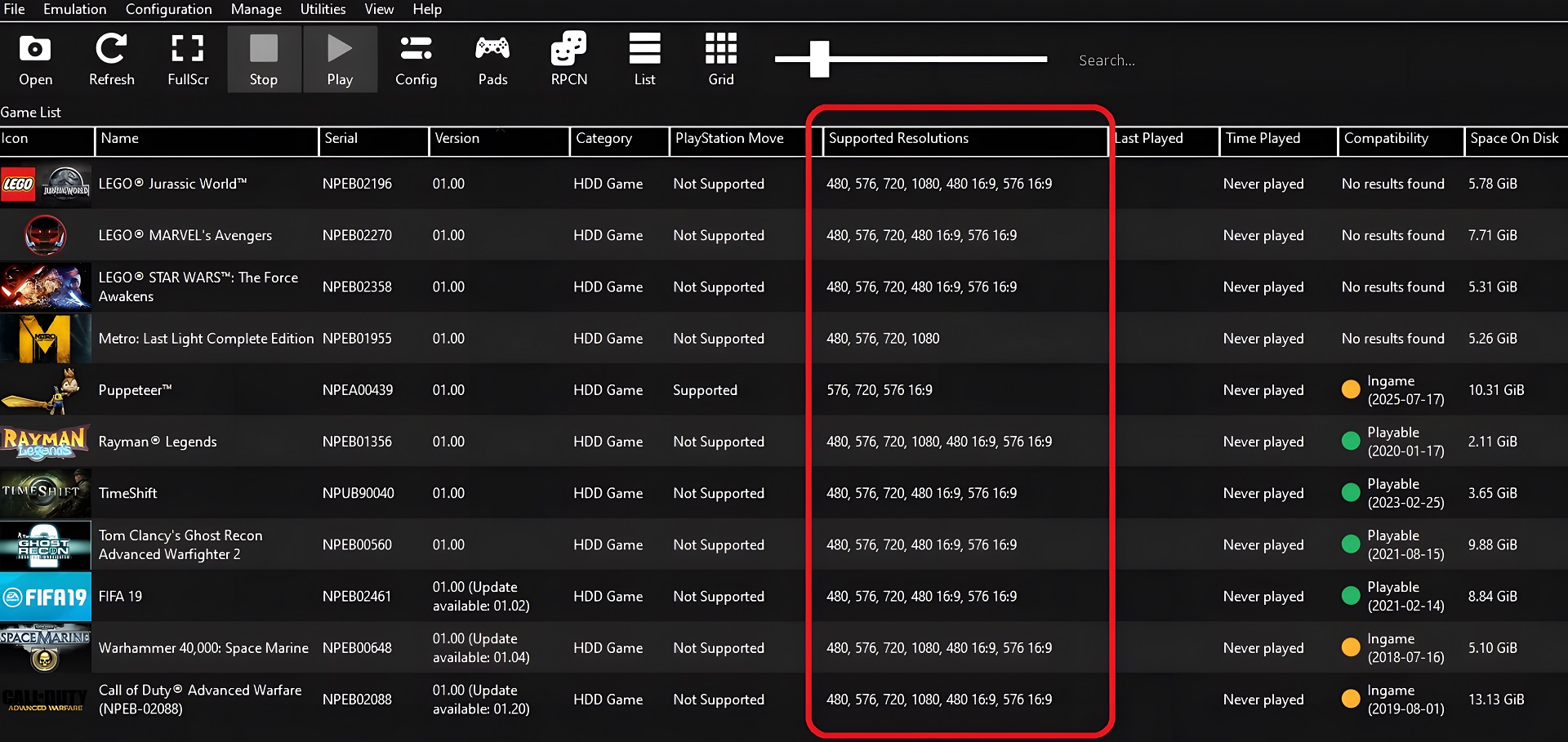Click the serial "NPUB90040"
The height and width of the screenshot is (742, 1568).
(358, 493)
